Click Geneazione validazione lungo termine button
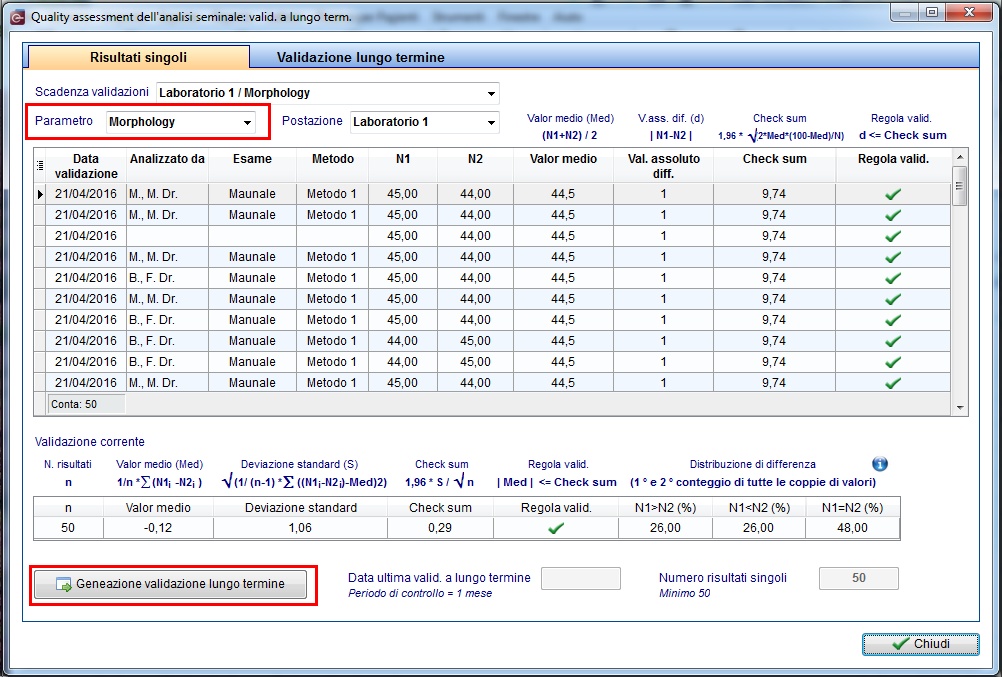 (x=170, y=584)
